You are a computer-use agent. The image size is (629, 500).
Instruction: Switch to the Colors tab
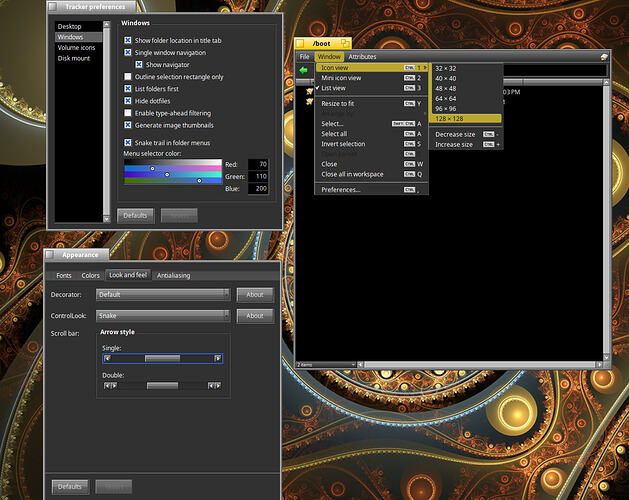point(90,275)
